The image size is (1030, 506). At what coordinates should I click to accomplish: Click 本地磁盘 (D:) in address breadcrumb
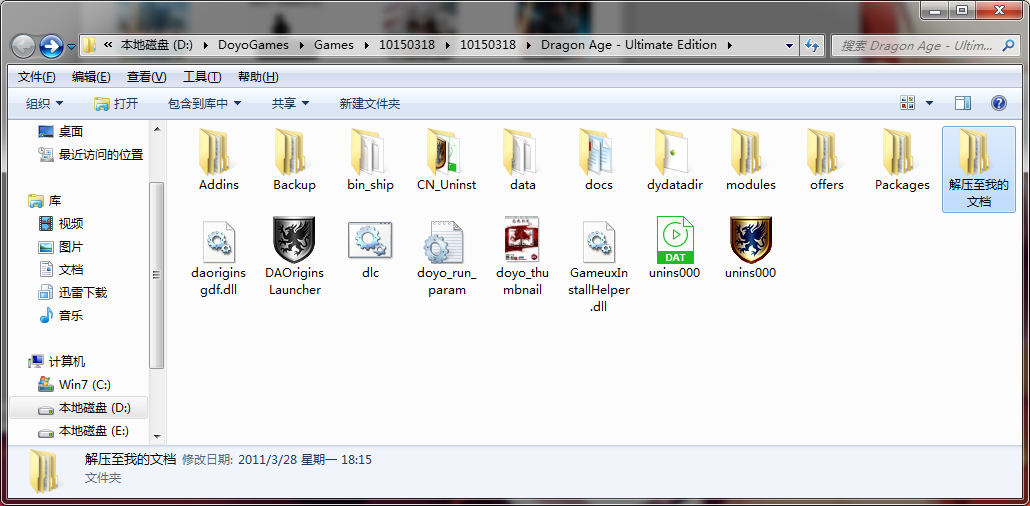(156, 45)
